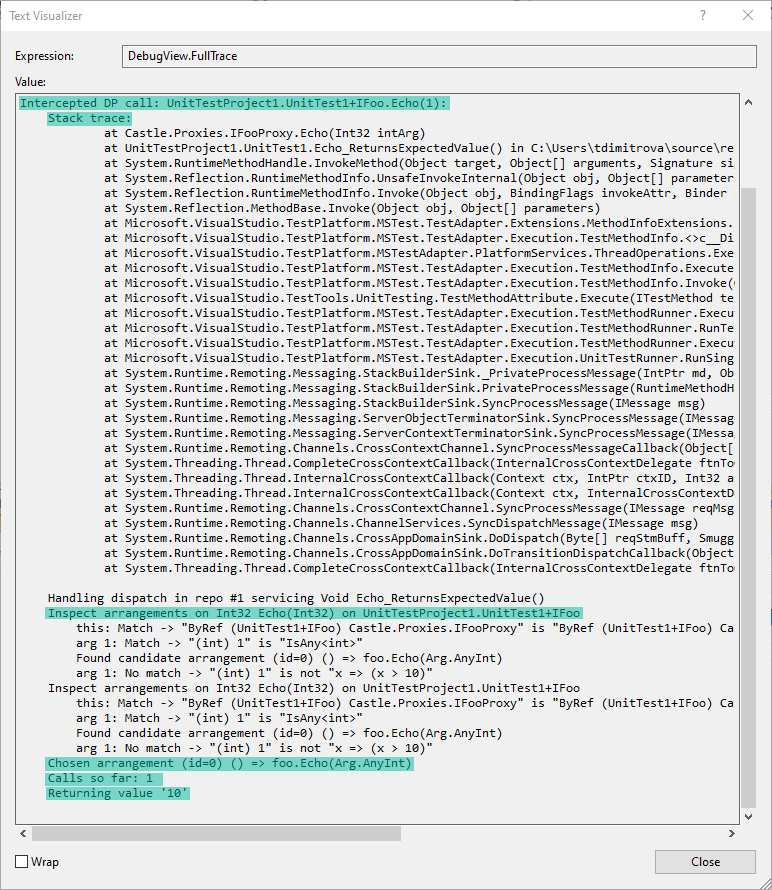Click the 'Expression:' label

pos(44,56)
